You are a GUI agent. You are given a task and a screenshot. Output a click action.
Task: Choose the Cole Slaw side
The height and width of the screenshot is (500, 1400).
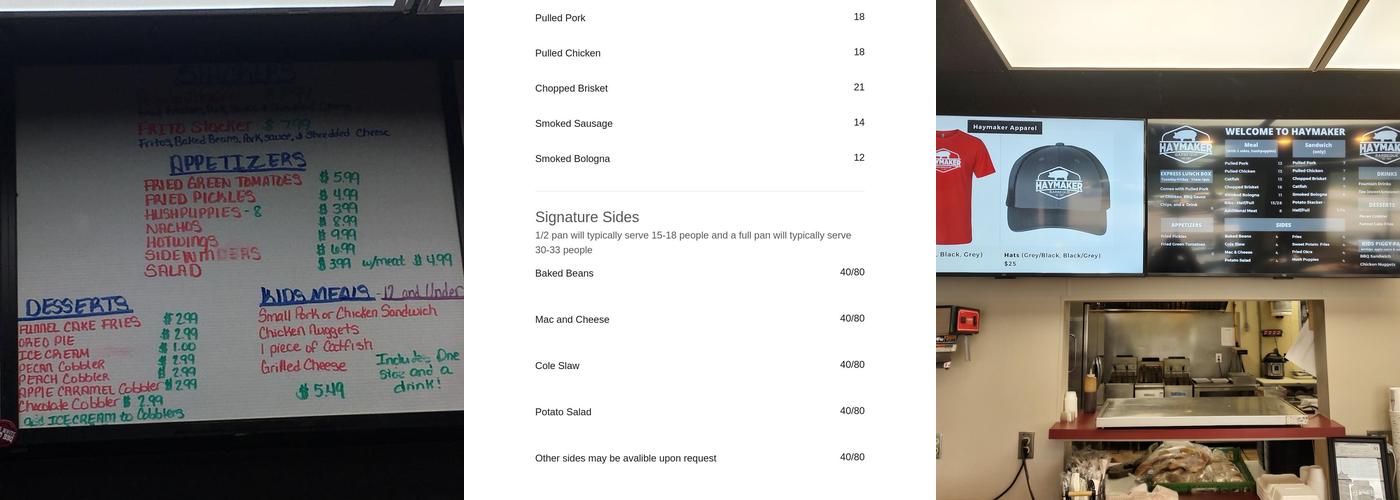click(x=557, y=366)
